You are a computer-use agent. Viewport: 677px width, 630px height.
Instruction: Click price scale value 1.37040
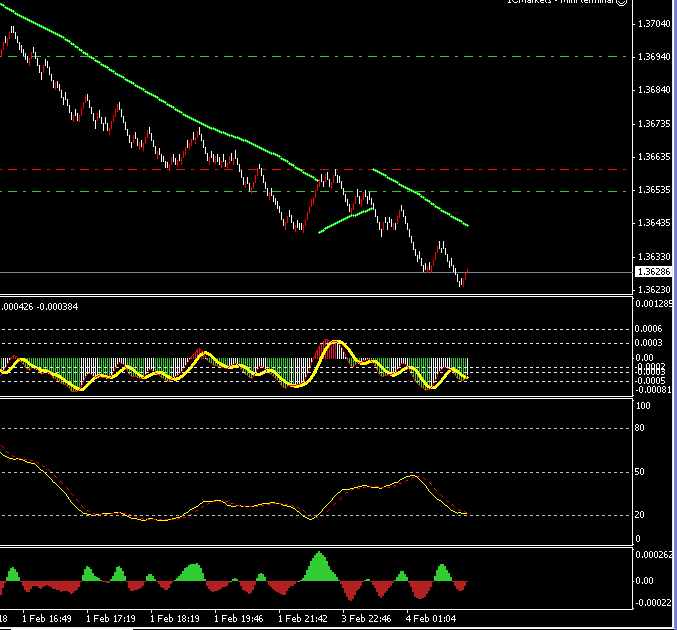click(x=654, y=24)
